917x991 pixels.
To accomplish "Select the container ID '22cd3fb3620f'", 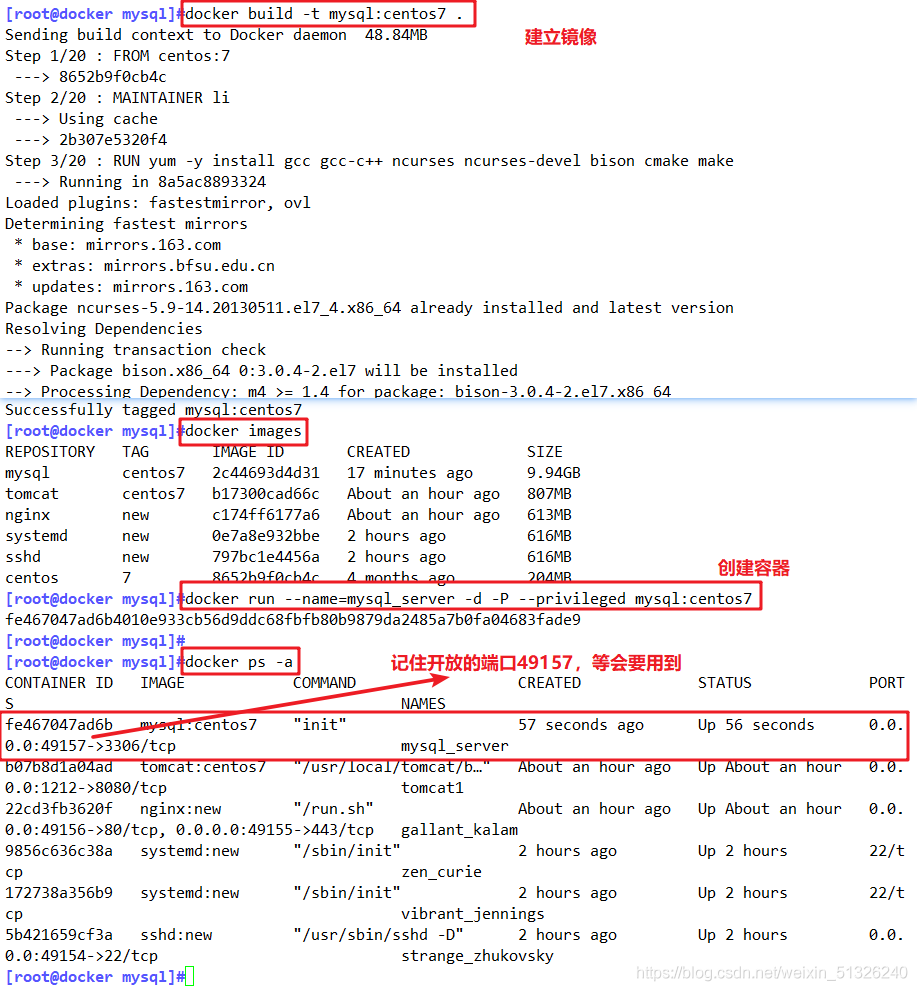I will (59, 808).
